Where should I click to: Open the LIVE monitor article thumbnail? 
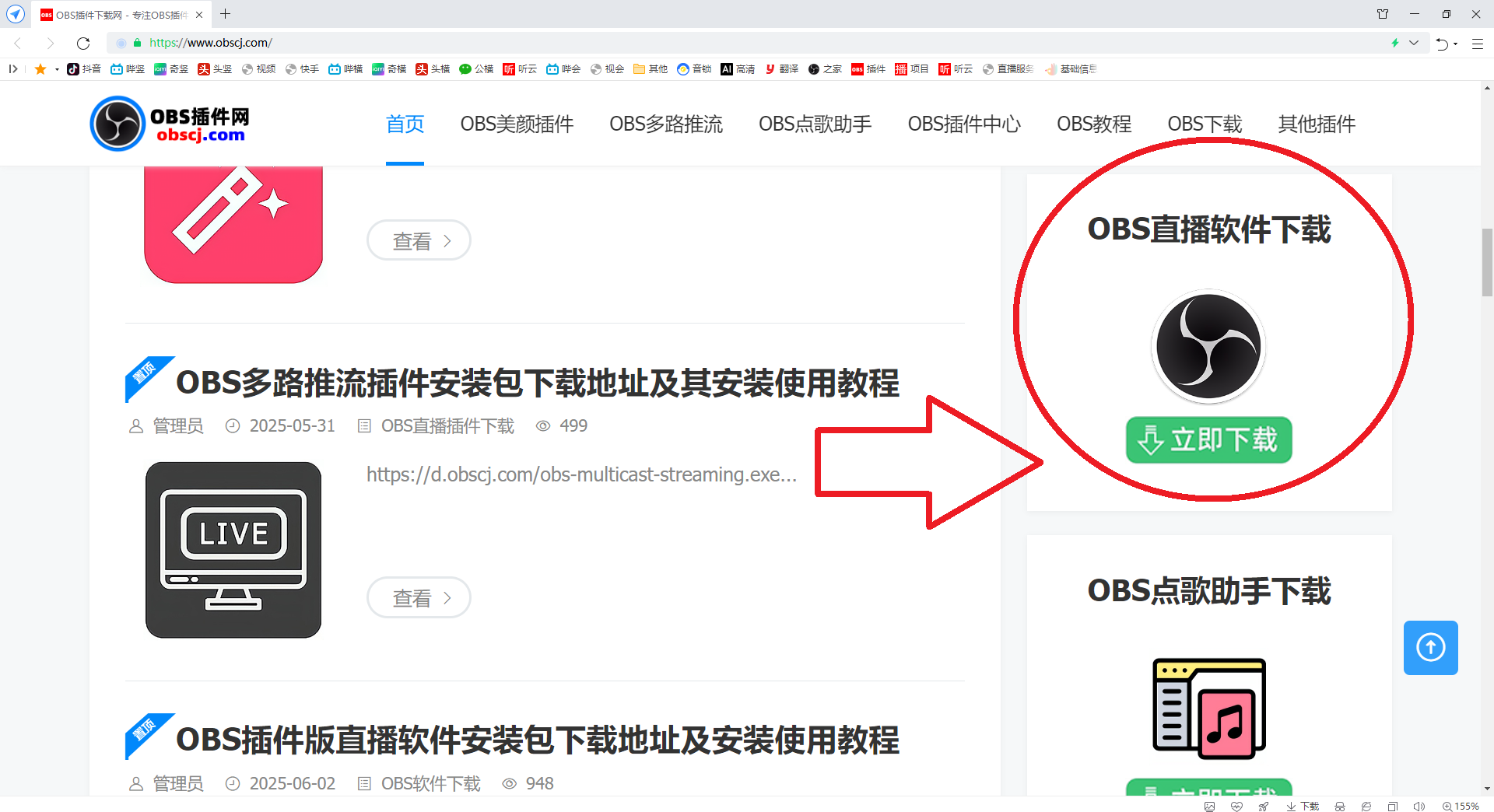coord(233,550)
